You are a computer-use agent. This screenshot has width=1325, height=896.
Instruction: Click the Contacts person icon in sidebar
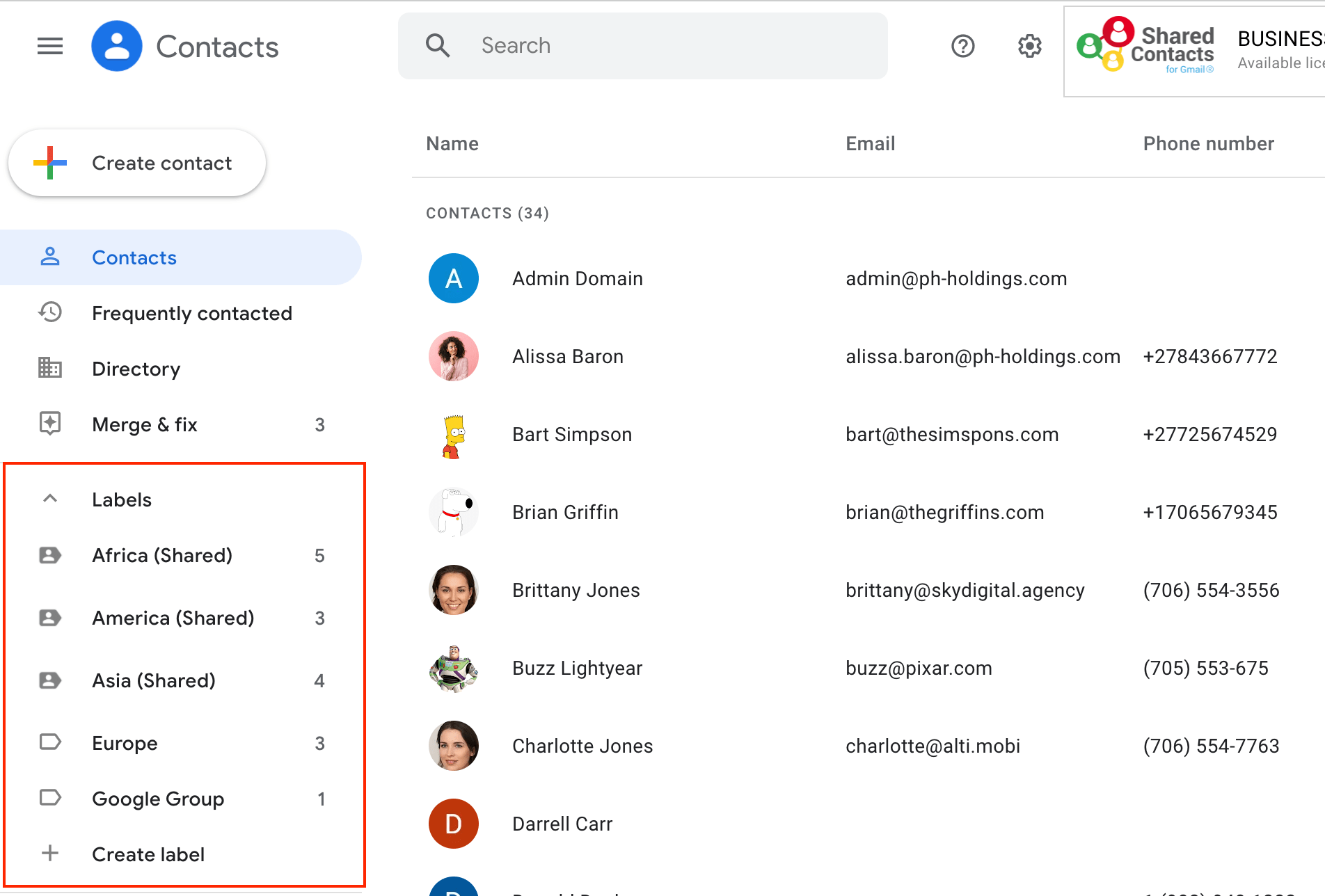pos(50,257)
